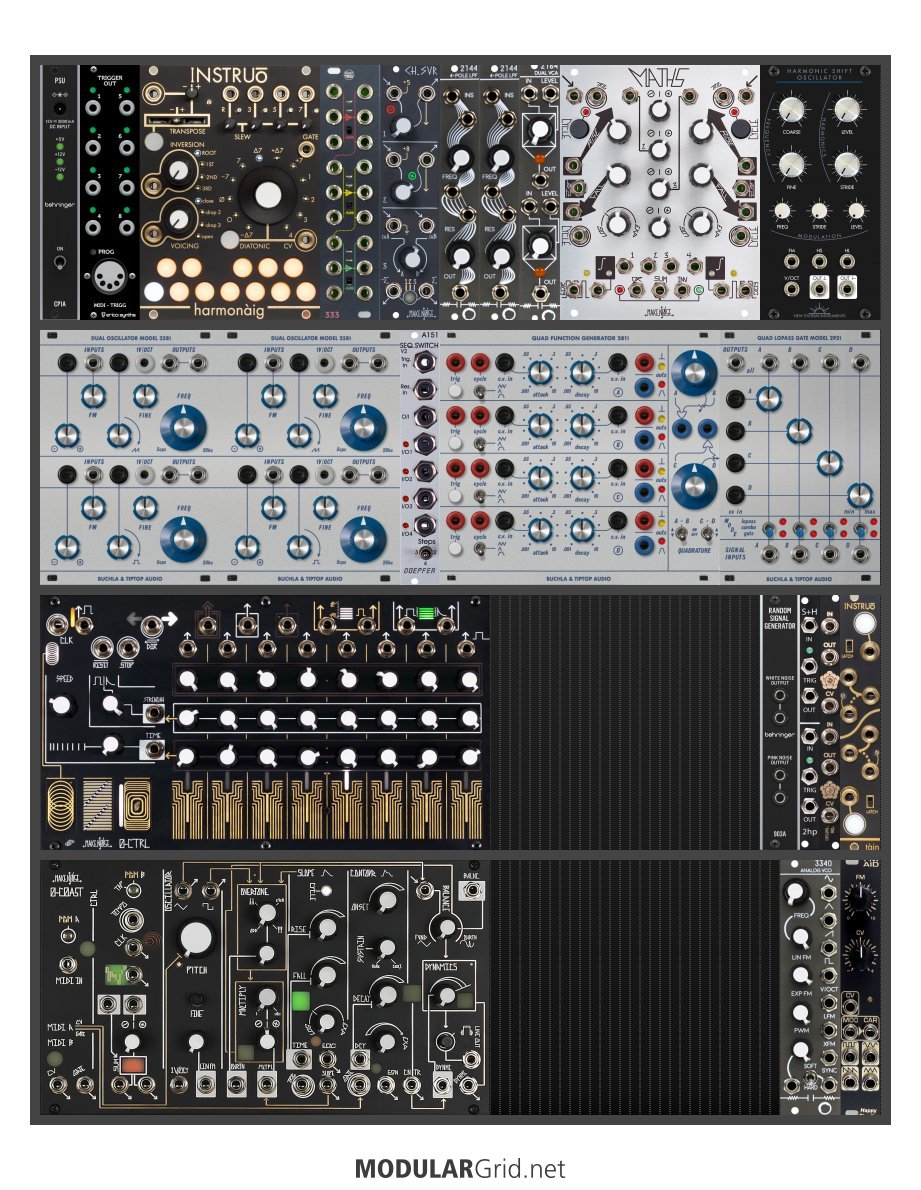Turn the Onset knob on 0-Coast

(x=386, y=902)
